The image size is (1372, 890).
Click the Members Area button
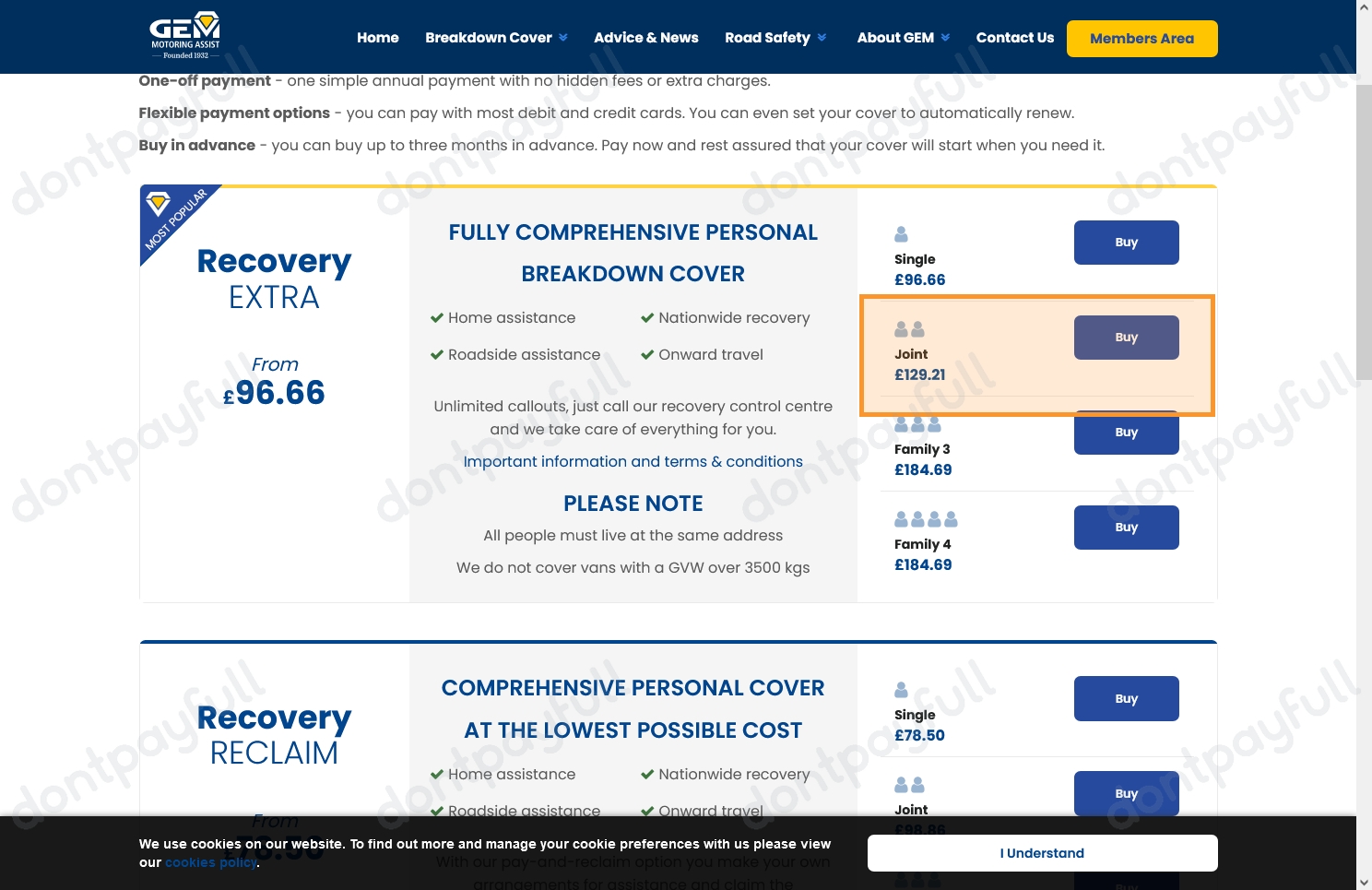tap(1141, 39)
